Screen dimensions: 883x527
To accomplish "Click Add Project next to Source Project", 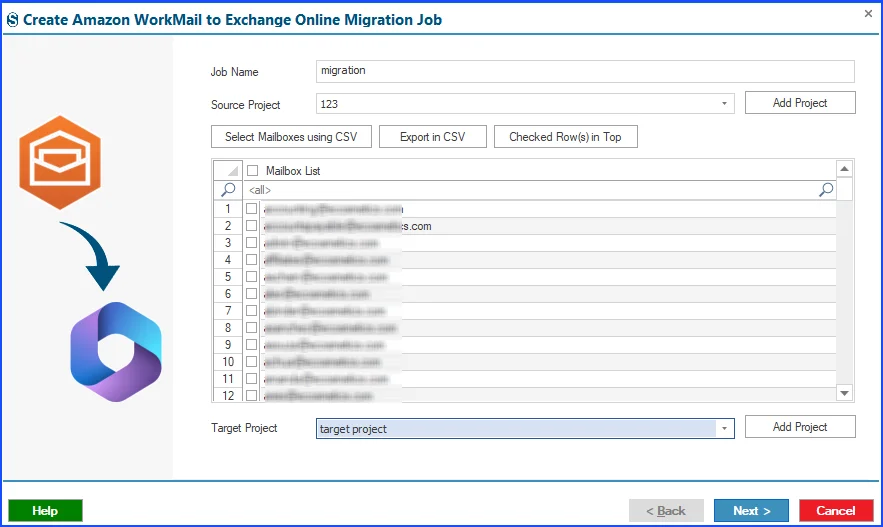I will pos(800,103).
